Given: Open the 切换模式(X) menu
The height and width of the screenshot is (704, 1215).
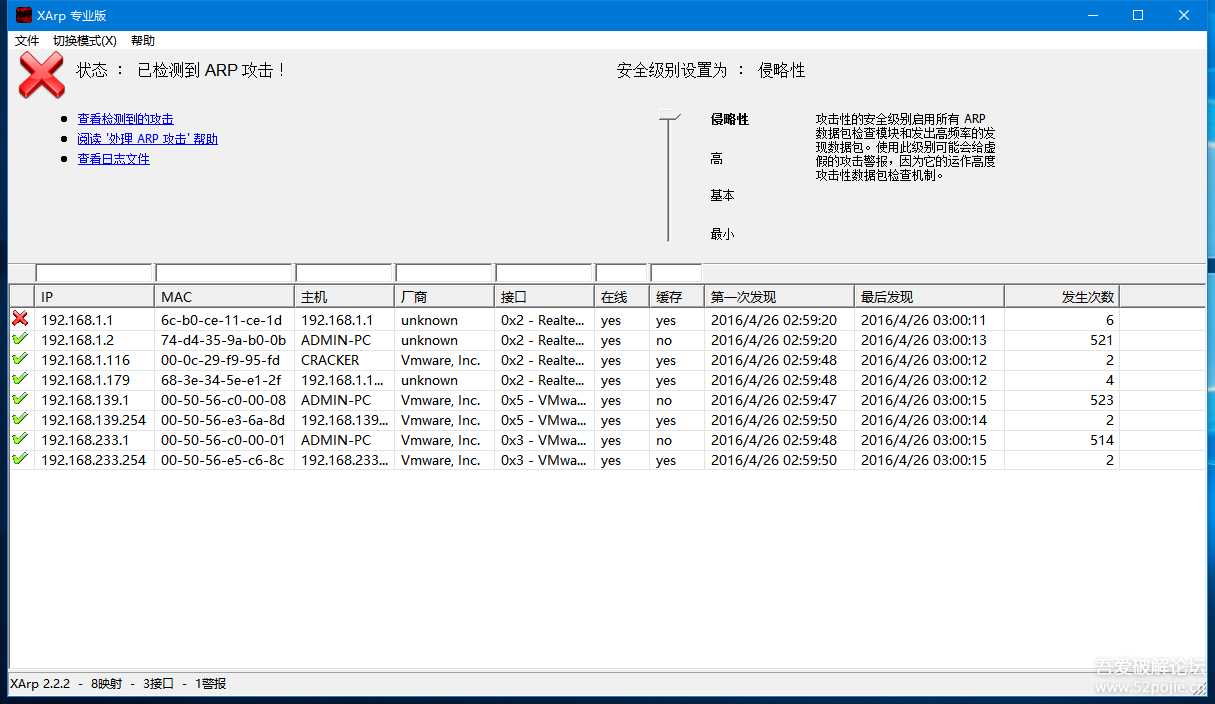Looking at the screenshot, I should tap(85, 41).
